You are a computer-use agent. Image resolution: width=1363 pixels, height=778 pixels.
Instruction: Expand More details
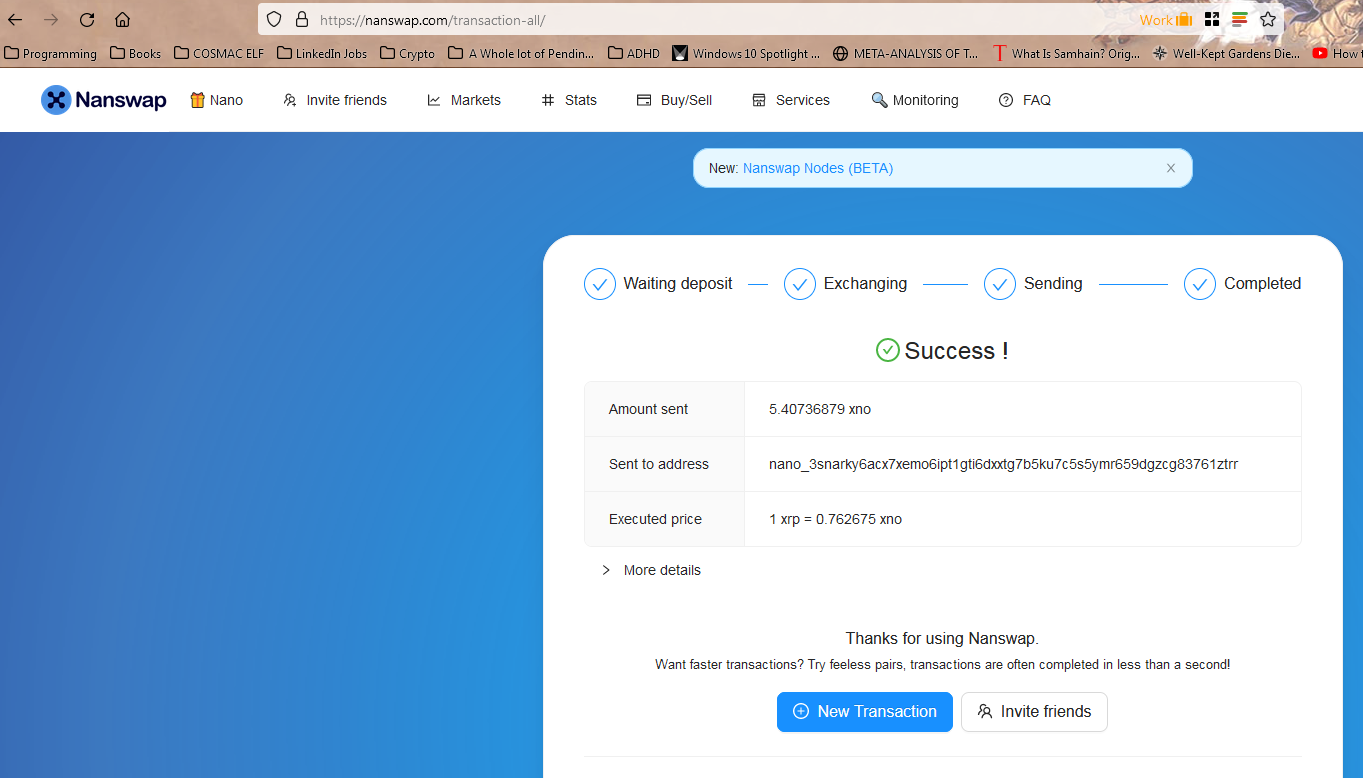pyautogui.click(x=651, y=570)
